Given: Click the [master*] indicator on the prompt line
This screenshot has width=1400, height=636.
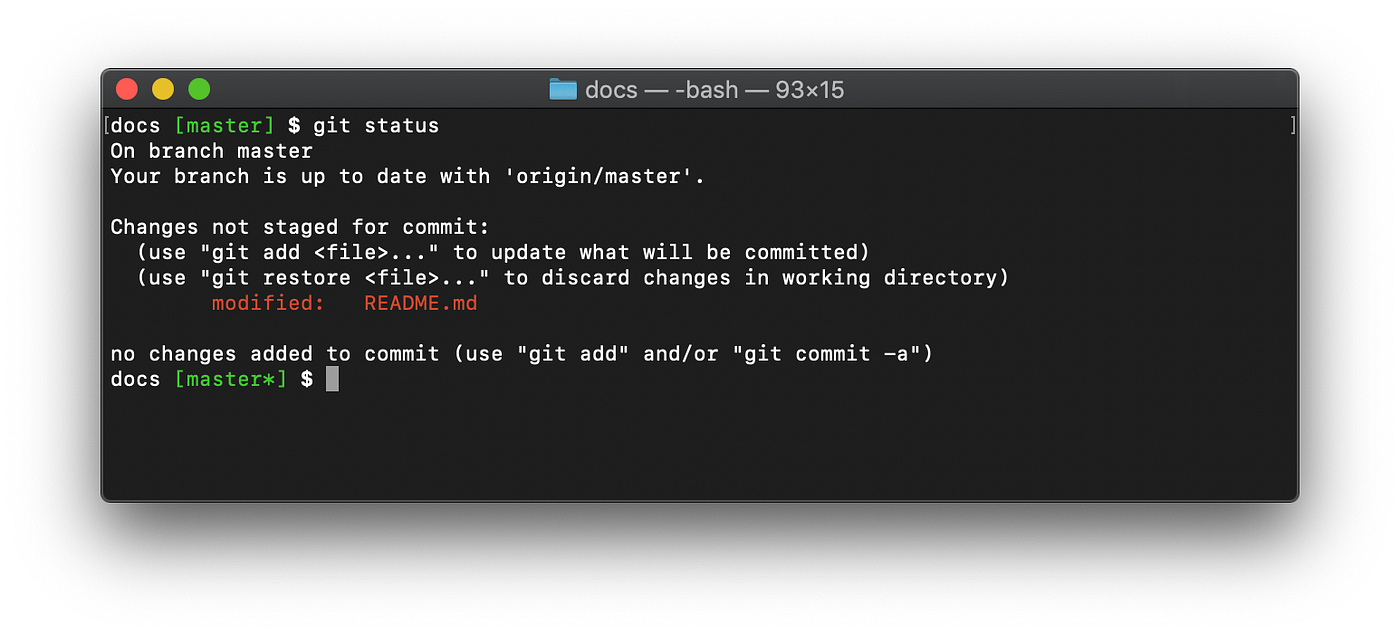Looking at the screenshot, I should [x=230, y=379].
